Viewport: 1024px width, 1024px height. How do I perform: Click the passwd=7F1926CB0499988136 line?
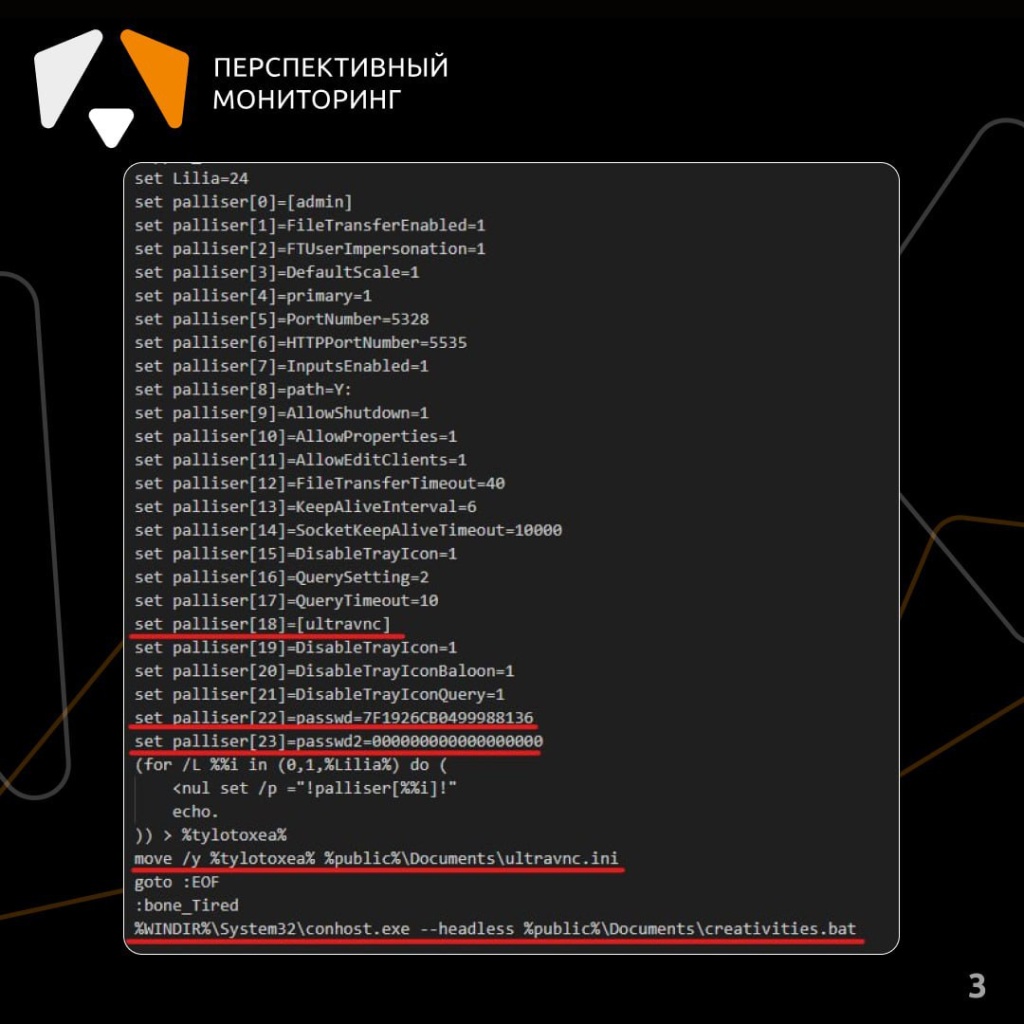point(334,719)
